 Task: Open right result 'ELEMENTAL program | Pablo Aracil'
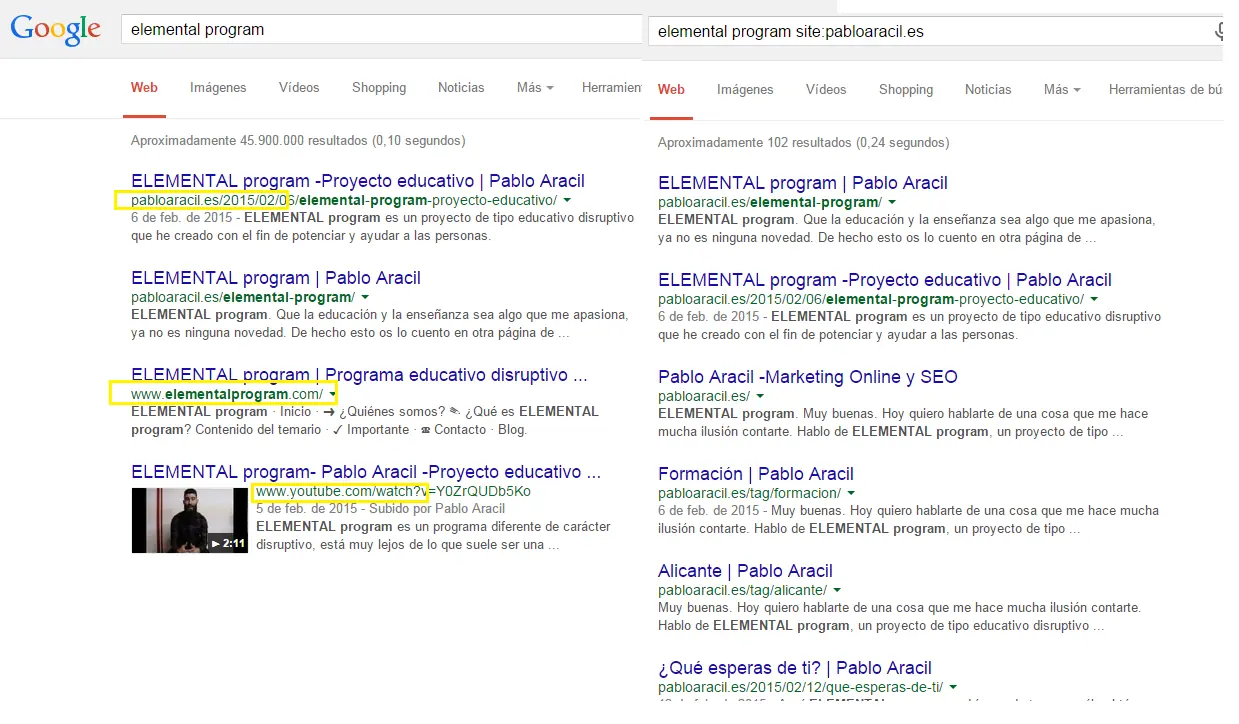click(x=803, y=183)
